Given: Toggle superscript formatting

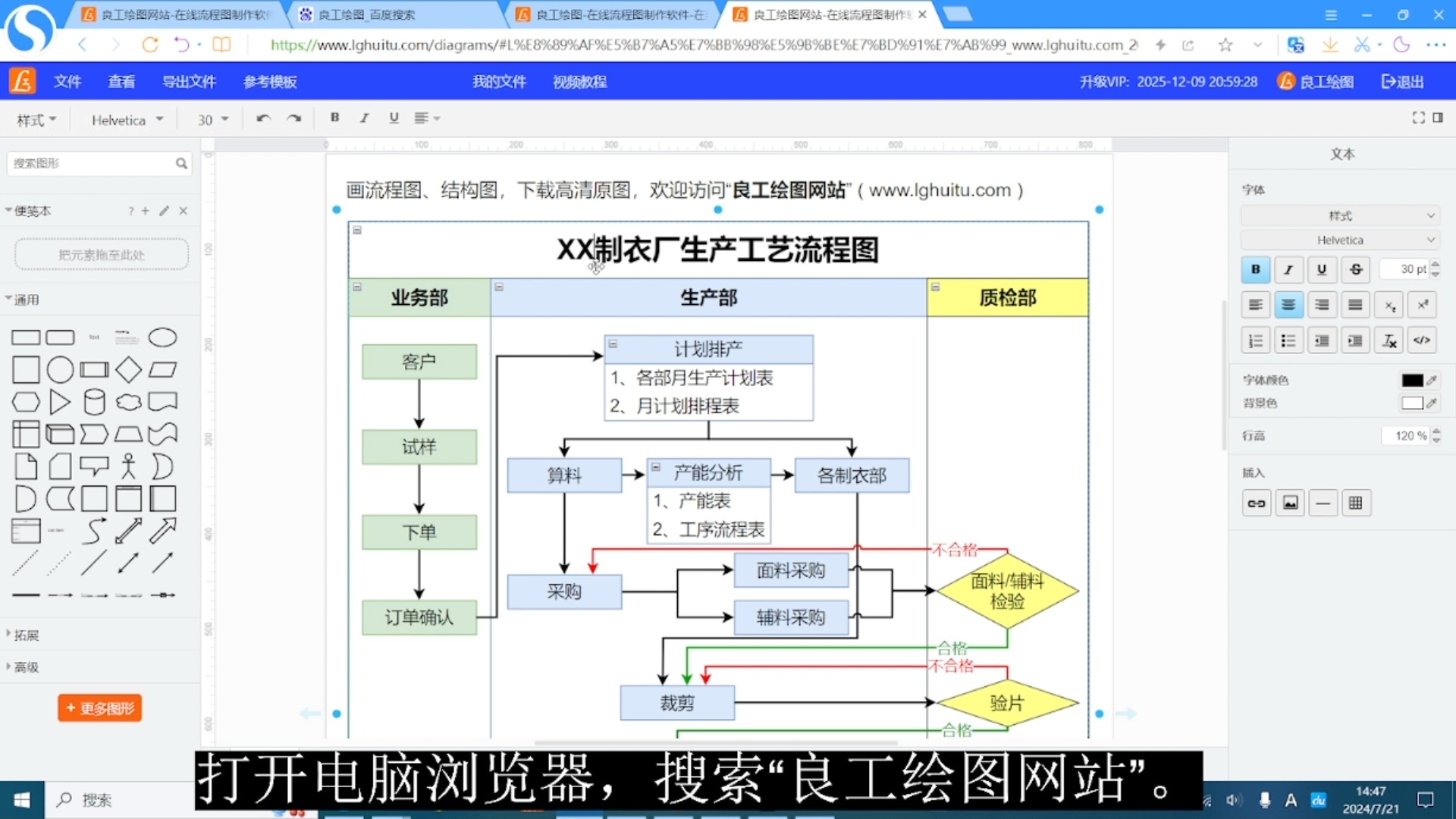Looking at the screenshot, I should tap(1423, 305).
